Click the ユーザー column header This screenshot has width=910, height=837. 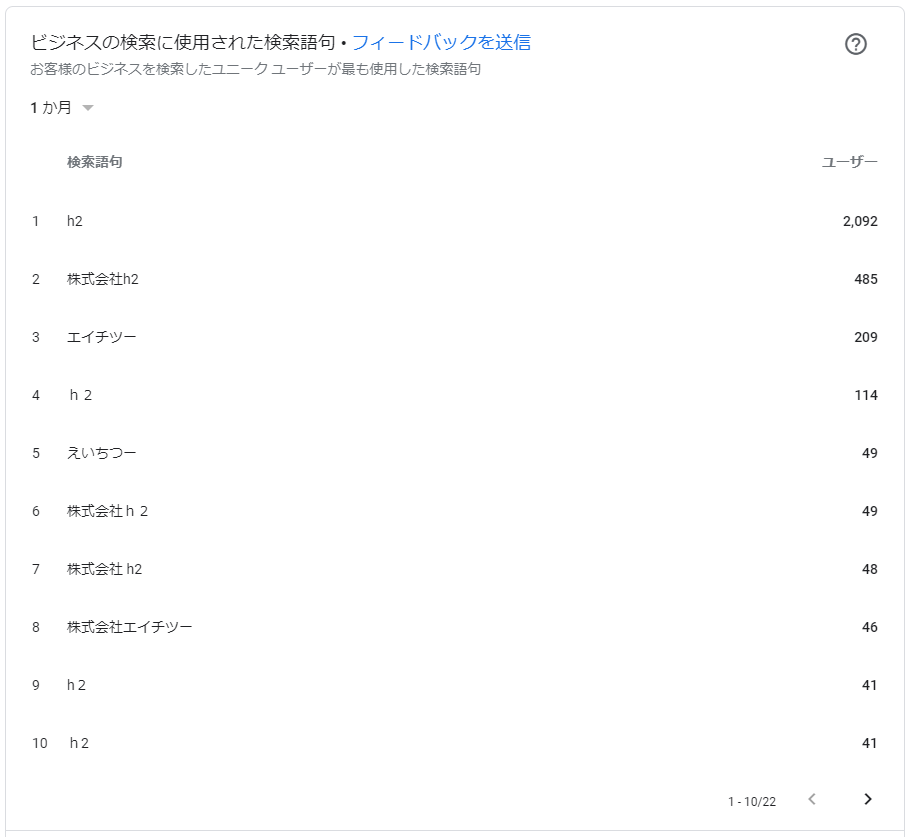tap(849, 162)
